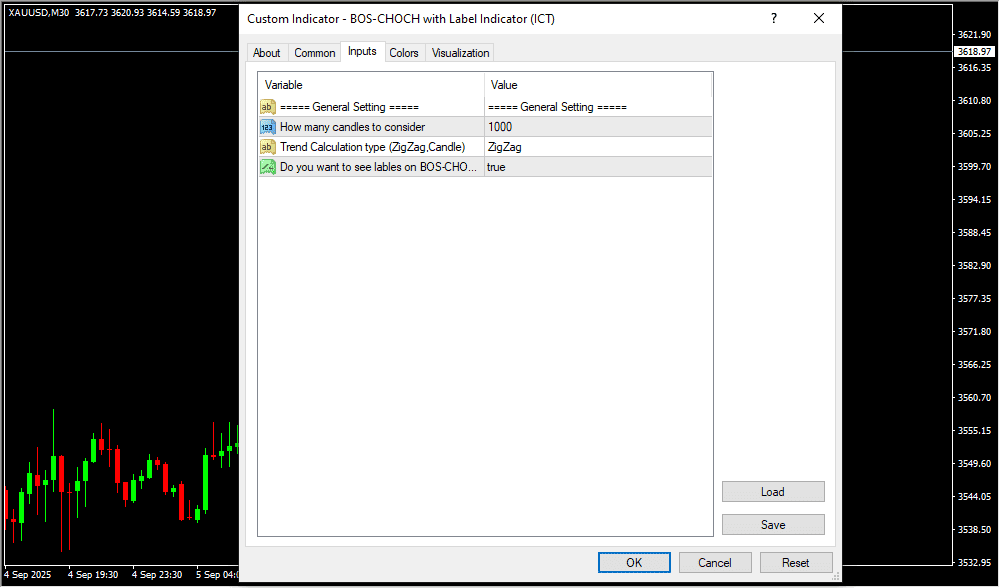
Task: Click the question mark help button
Action: [773, 19]
